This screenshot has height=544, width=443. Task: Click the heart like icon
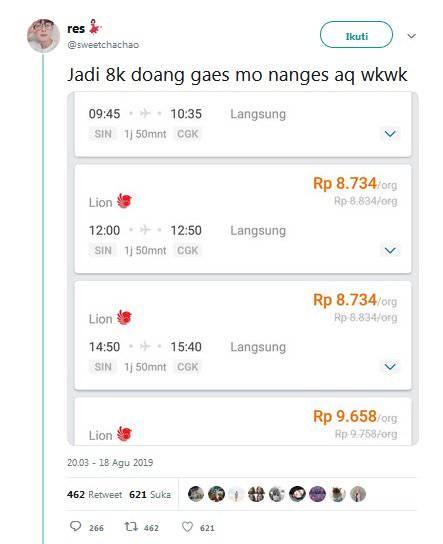[x=187, y=527]
